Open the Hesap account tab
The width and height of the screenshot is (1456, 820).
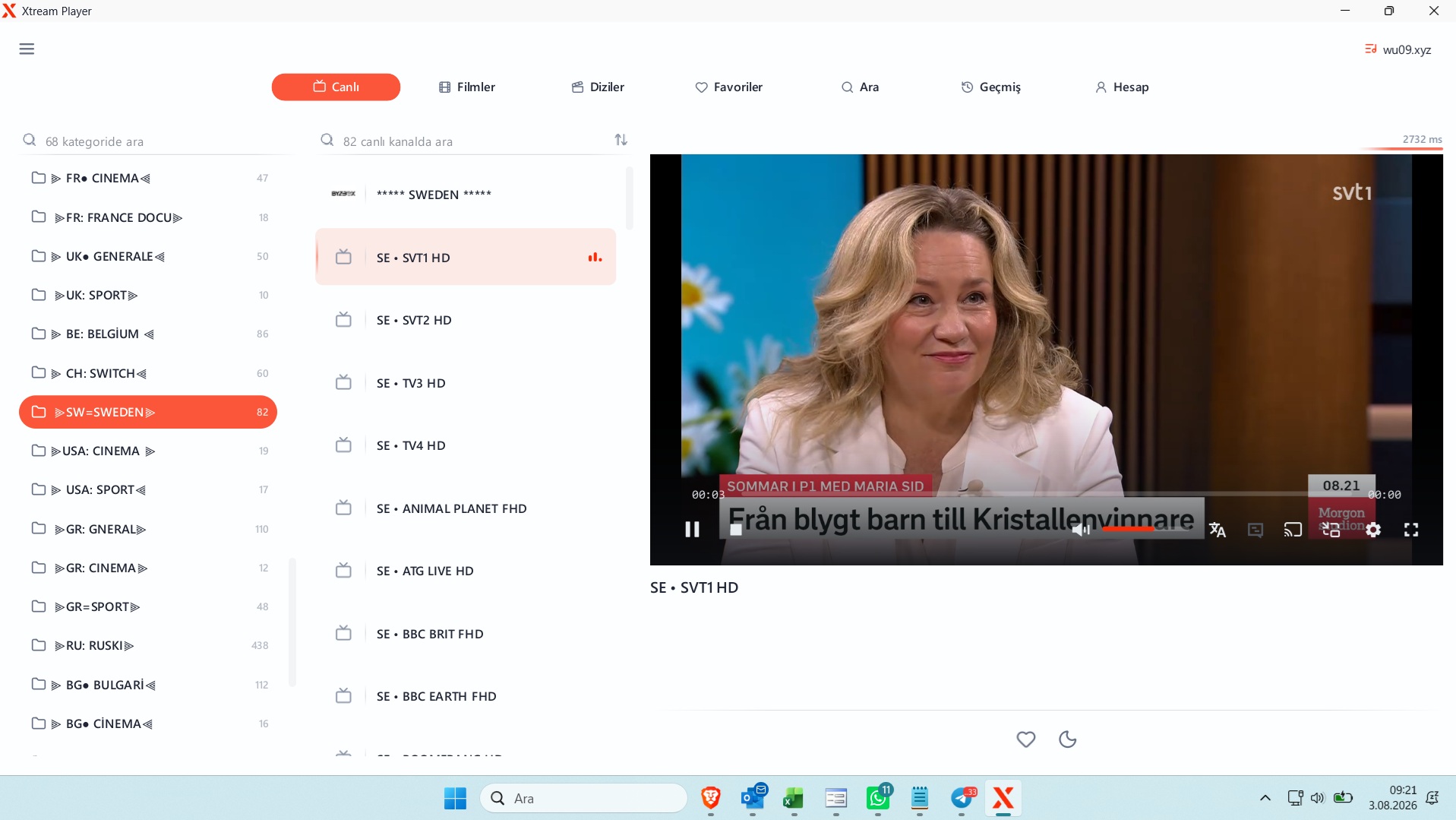pyautogui.click(x=1122, y=87)
